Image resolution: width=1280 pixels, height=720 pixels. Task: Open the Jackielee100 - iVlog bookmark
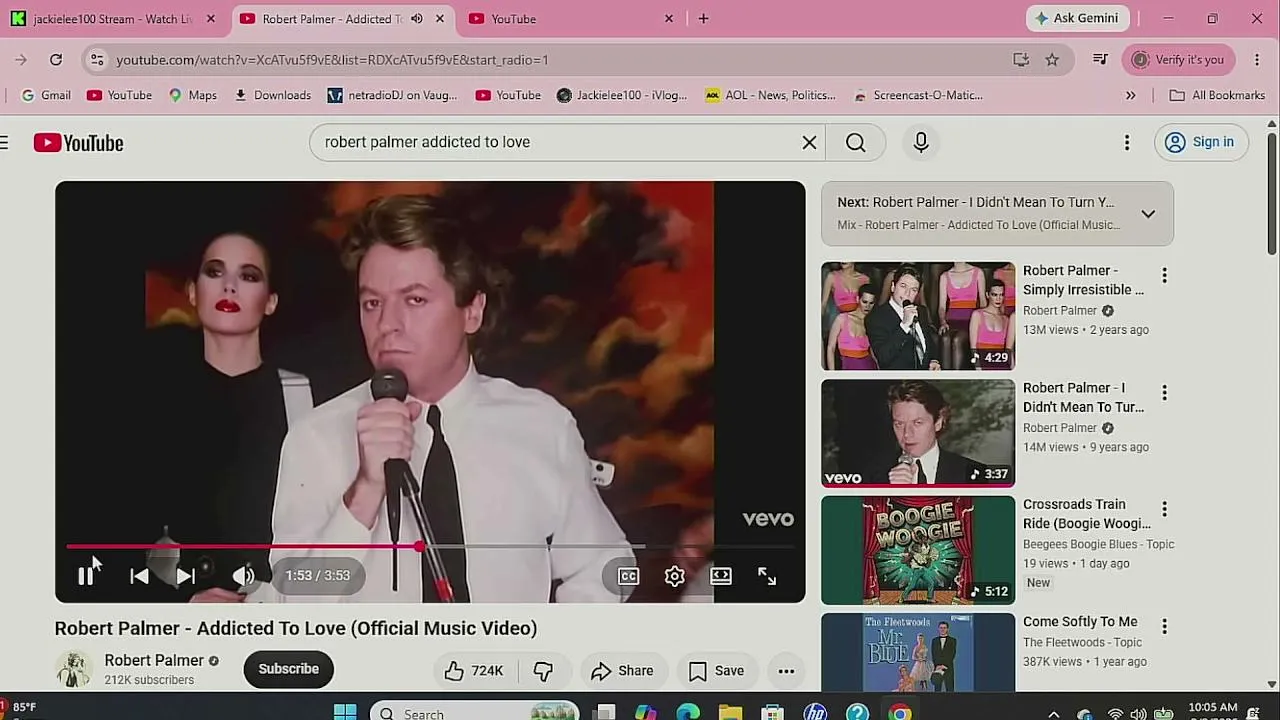[x=622, y=95]
